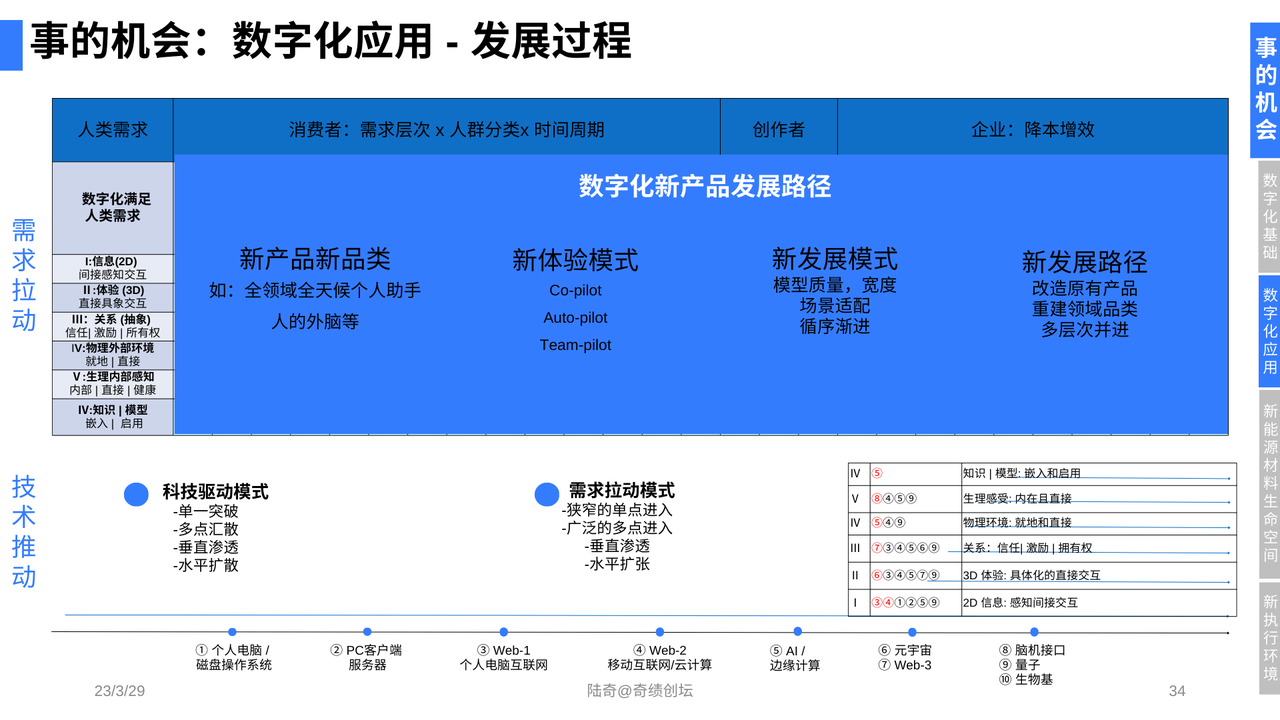This screenshot has width=1280, height=720.
Task: Select the 个人电脑 timeline dot
Action: (x=232, y=632)
